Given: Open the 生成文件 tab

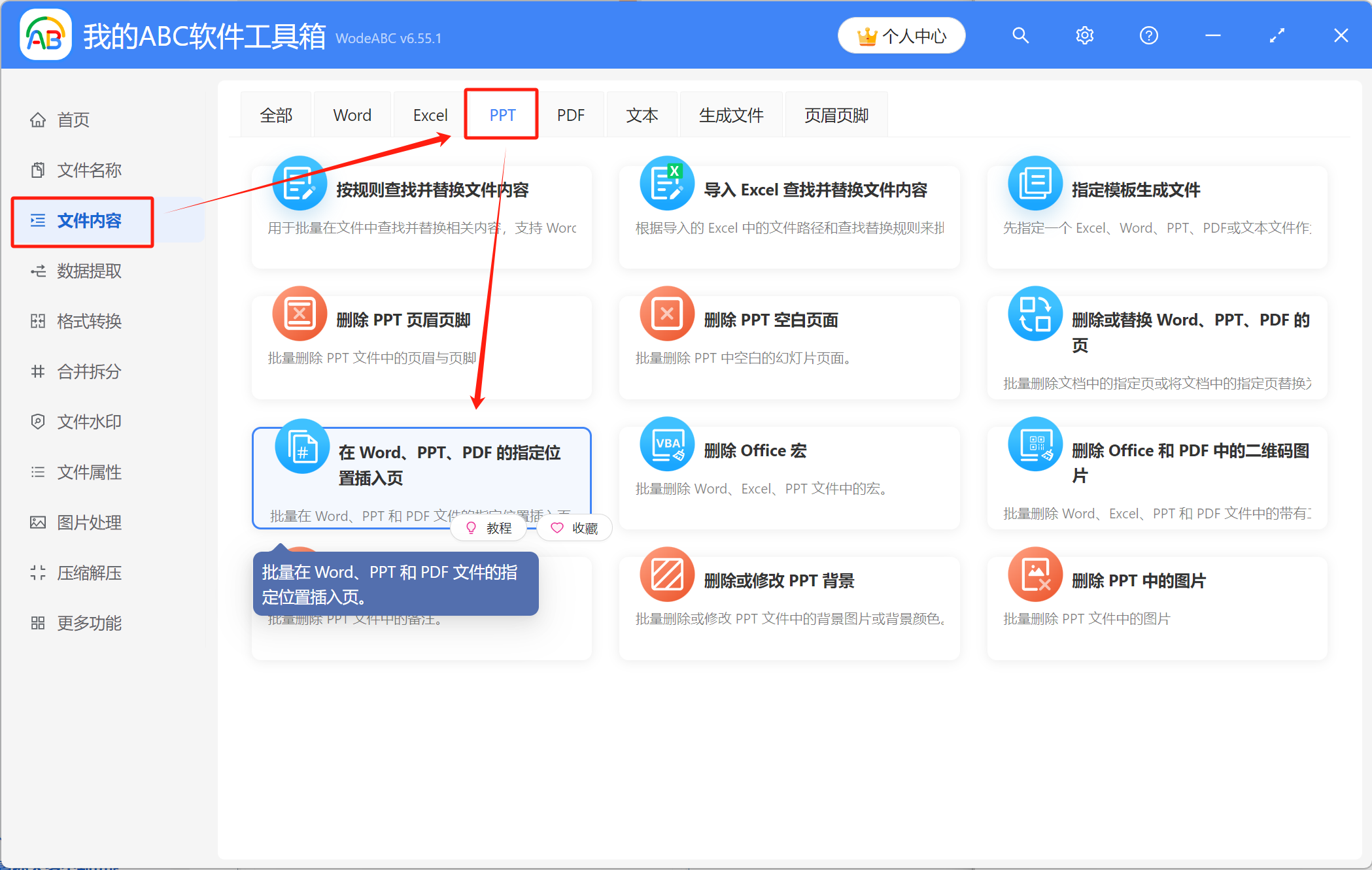Looking at the screenshot, I should 731,114.
